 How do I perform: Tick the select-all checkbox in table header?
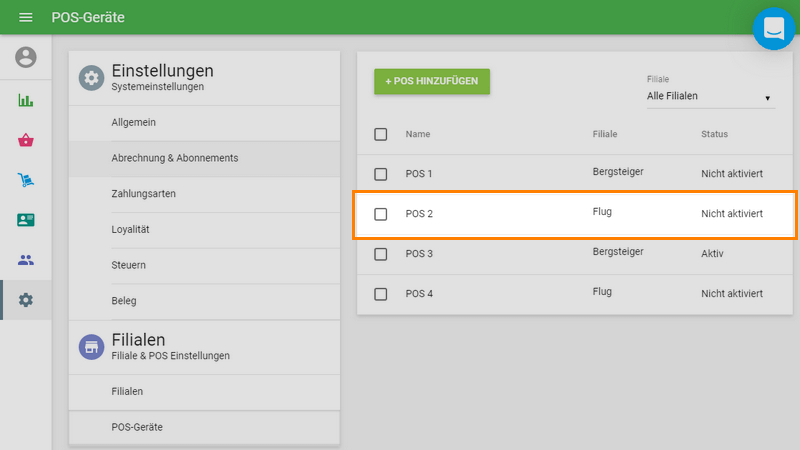click(381, 134)
